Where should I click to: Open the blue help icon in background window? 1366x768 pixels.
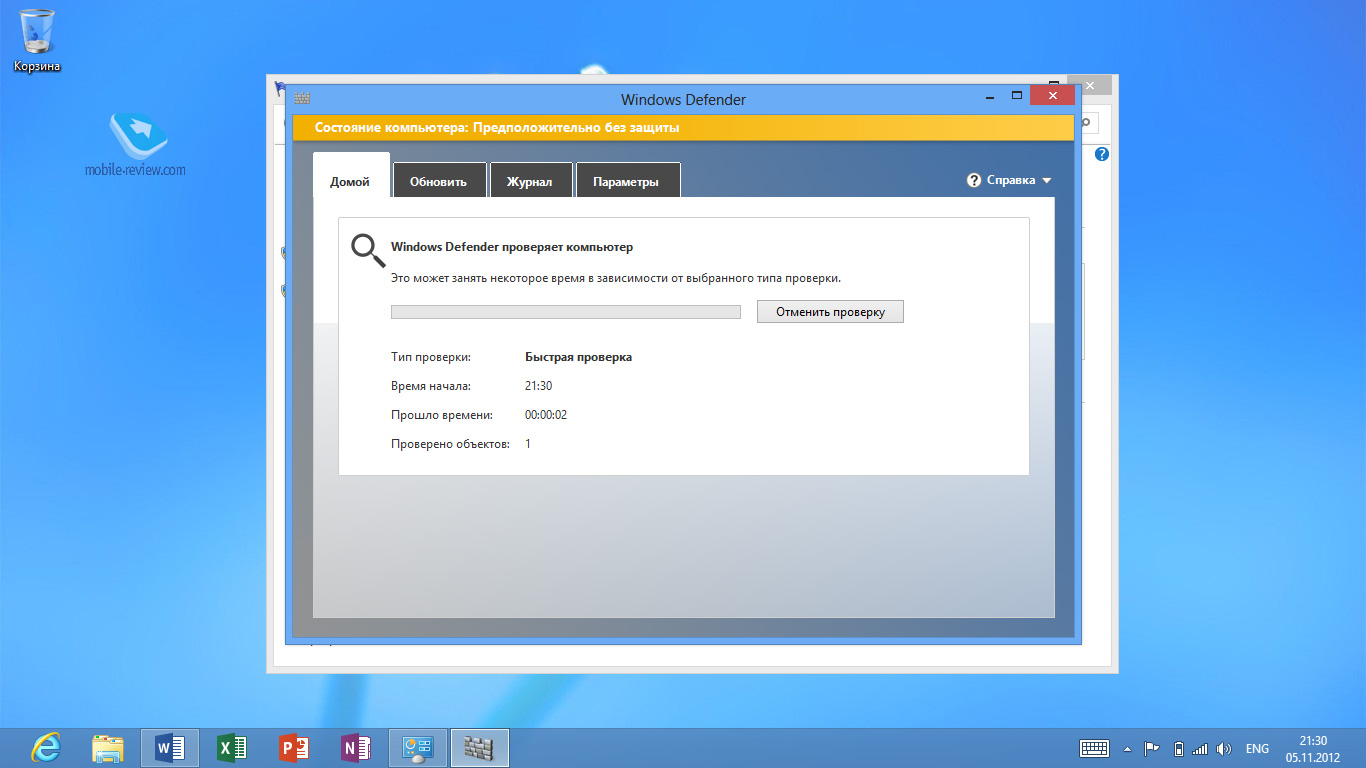(x=1102, y=154)
